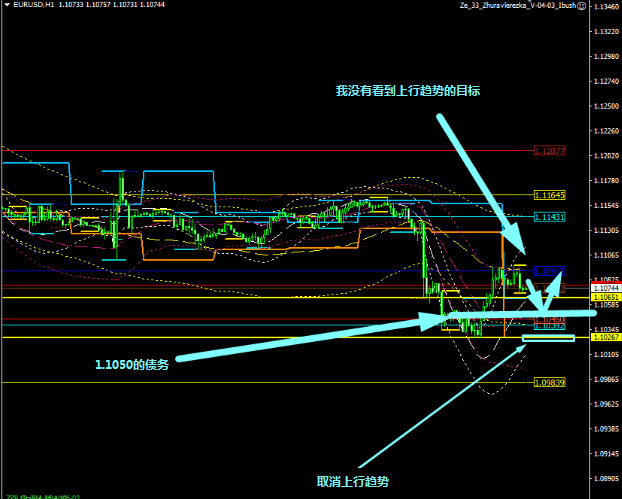Select the text label '我没有看到上行趋势的目标'
This screenshot has height=499, width=622.
pos(408,91)
